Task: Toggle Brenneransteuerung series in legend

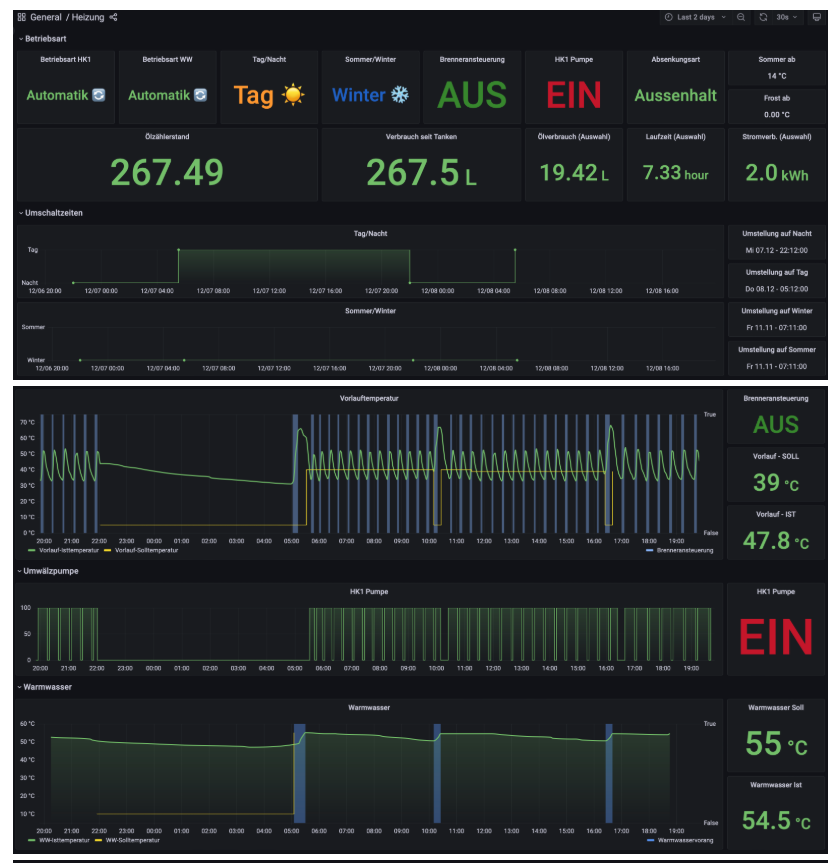Action: [684, 551]
